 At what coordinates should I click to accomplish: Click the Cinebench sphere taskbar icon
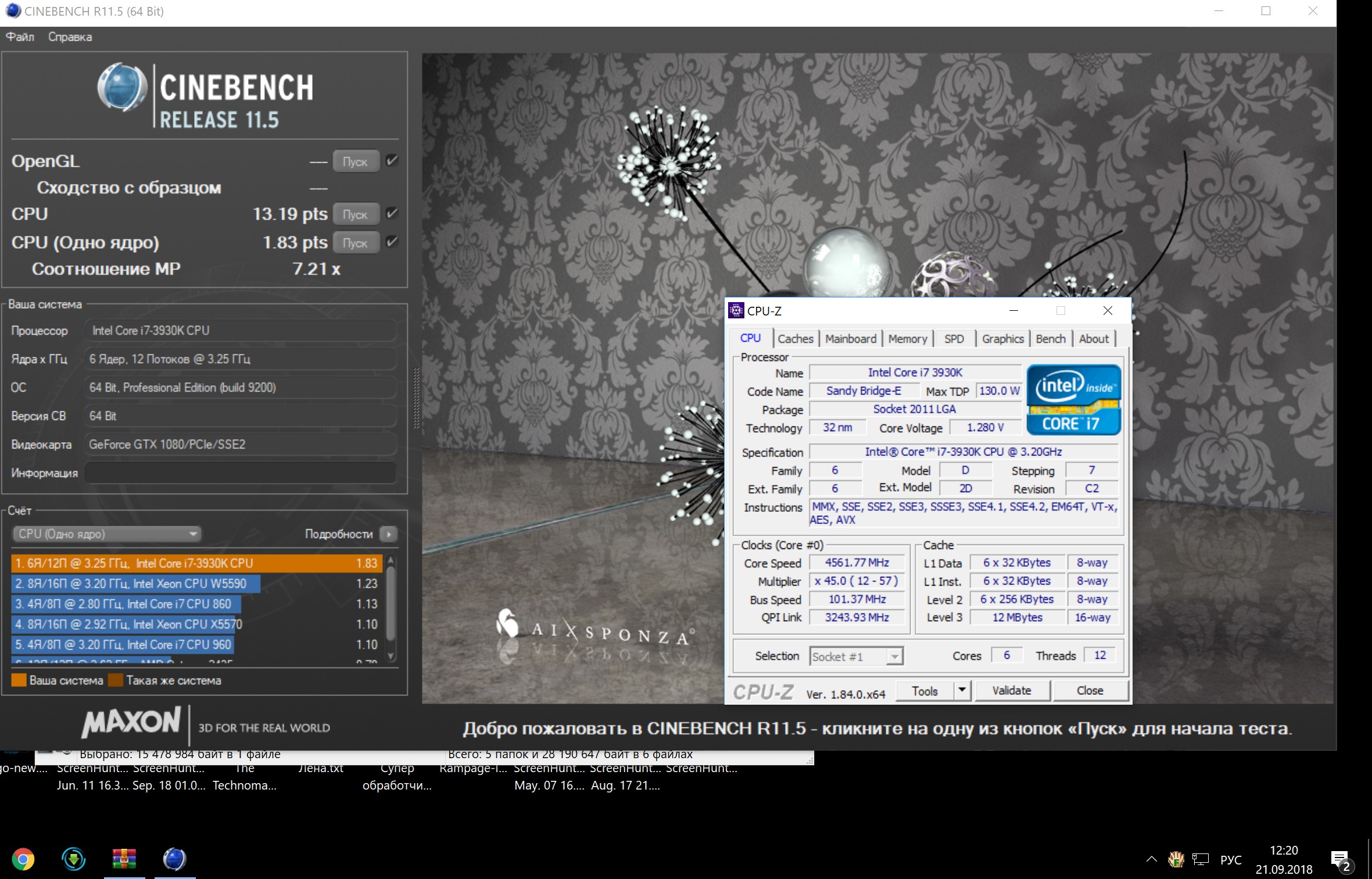174,859
